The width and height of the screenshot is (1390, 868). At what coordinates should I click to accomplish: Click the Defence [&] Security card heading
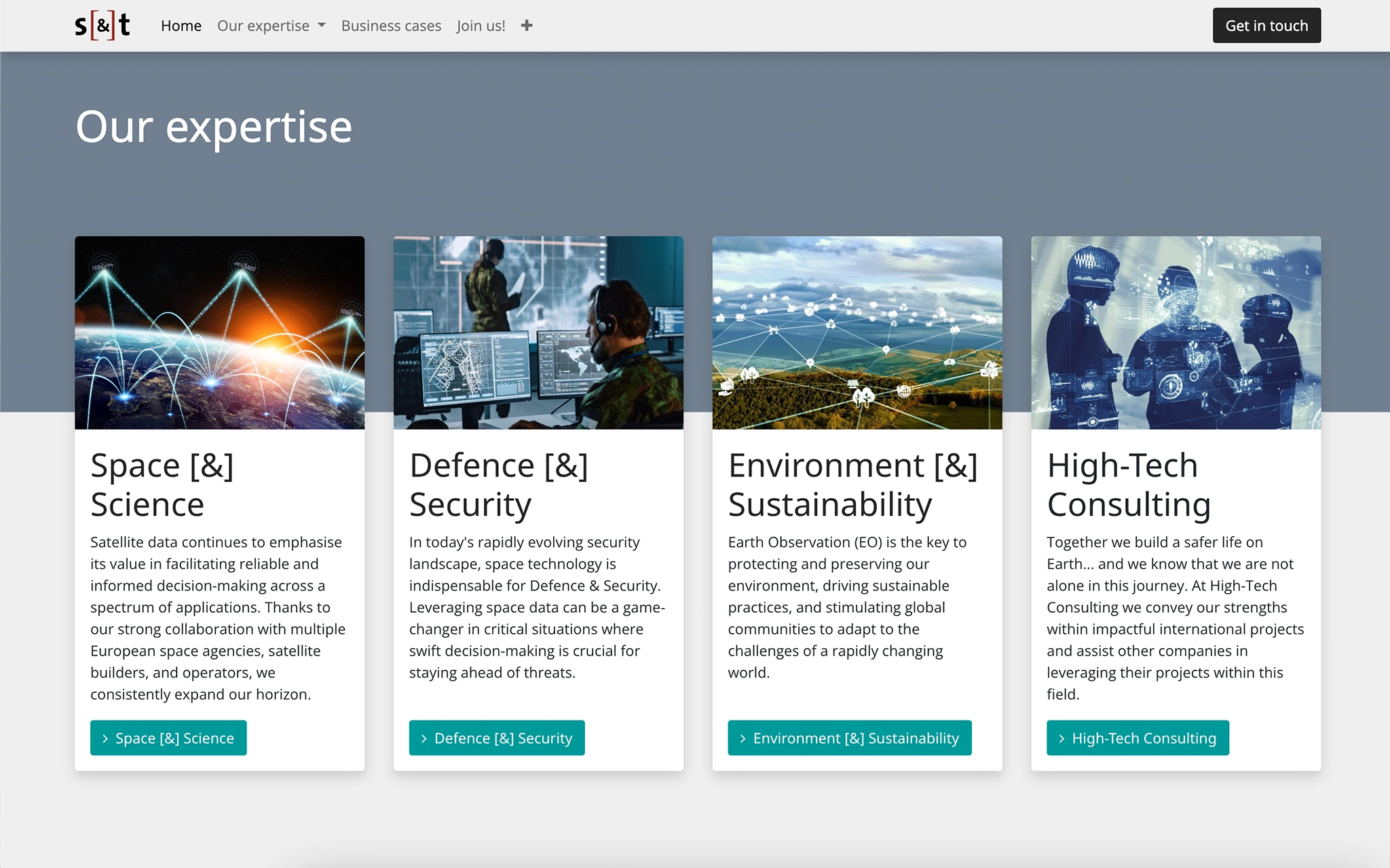tap(498, 485)
